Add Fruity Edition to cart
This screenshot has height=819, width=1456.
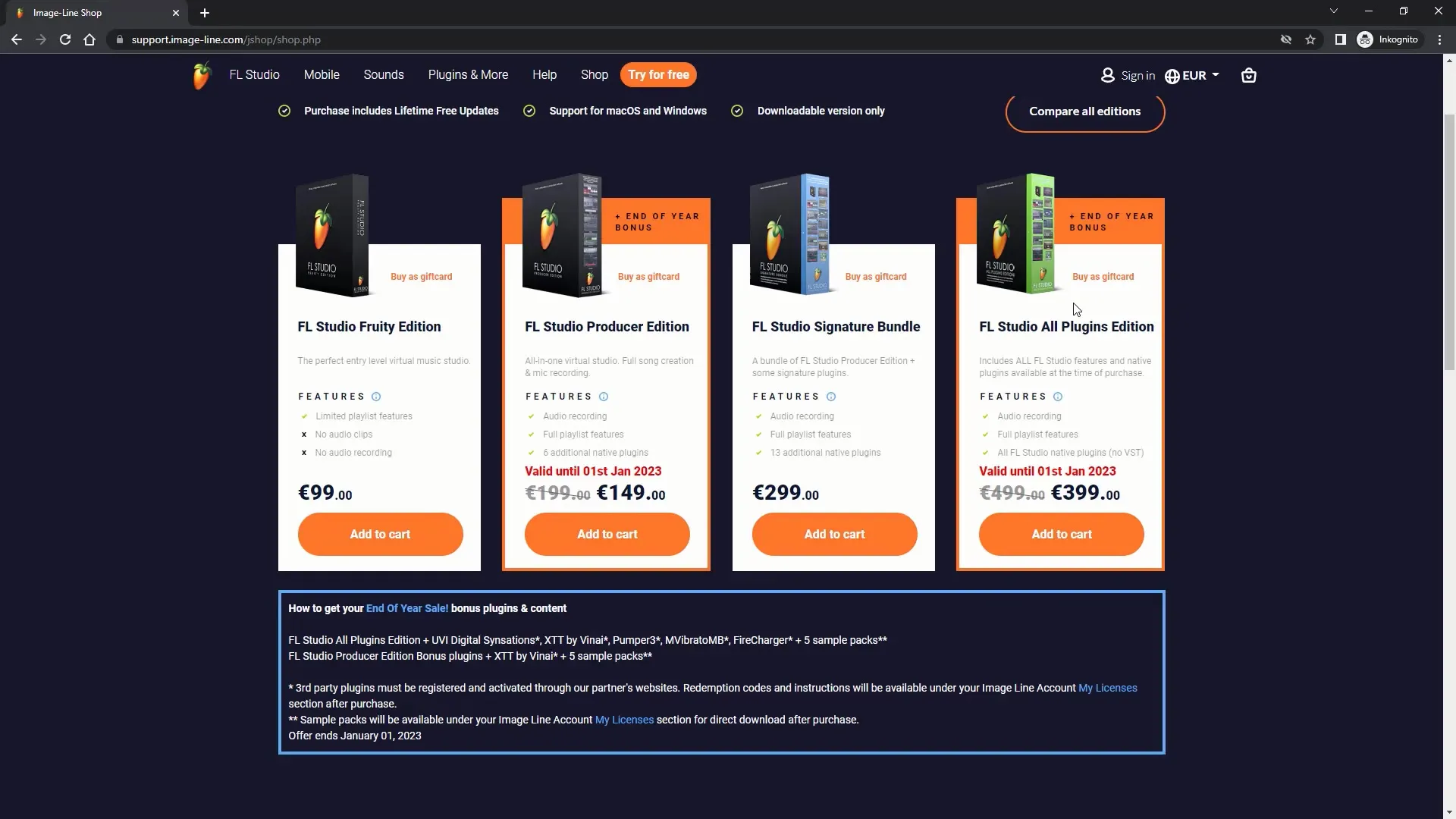380,534
